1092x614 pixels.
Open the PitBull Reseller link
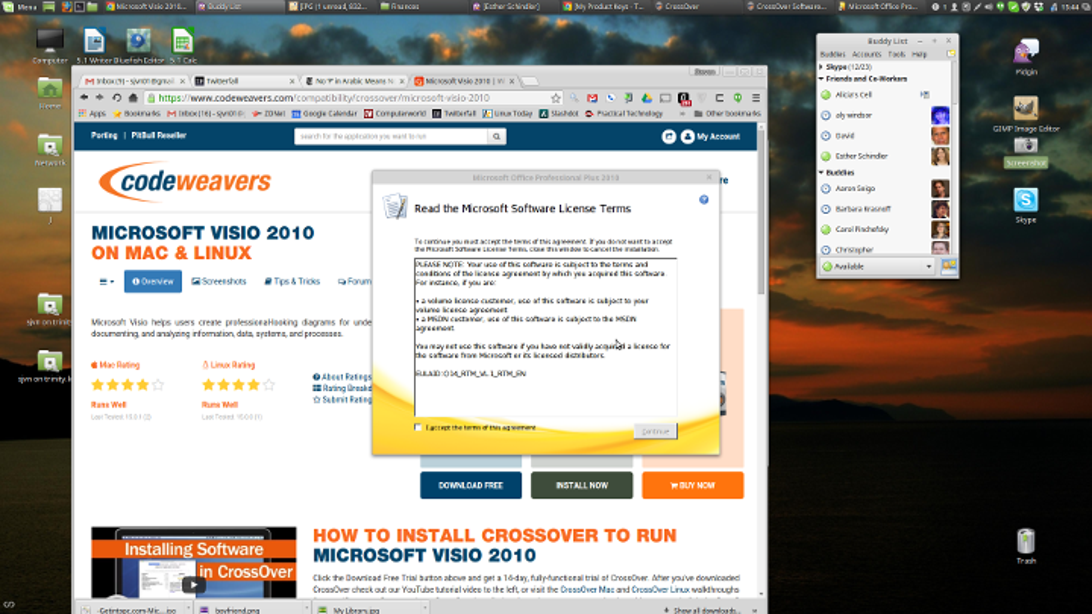[159, 136]
